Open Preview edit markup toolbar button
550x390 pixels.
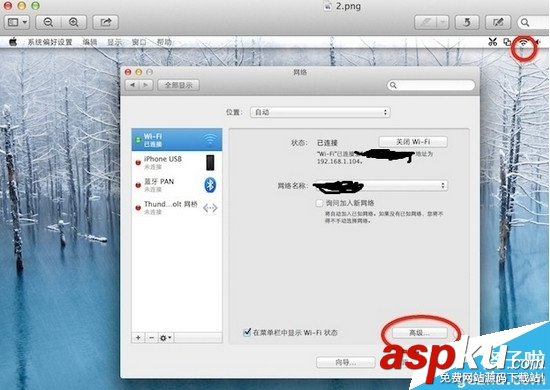[498, 22]
